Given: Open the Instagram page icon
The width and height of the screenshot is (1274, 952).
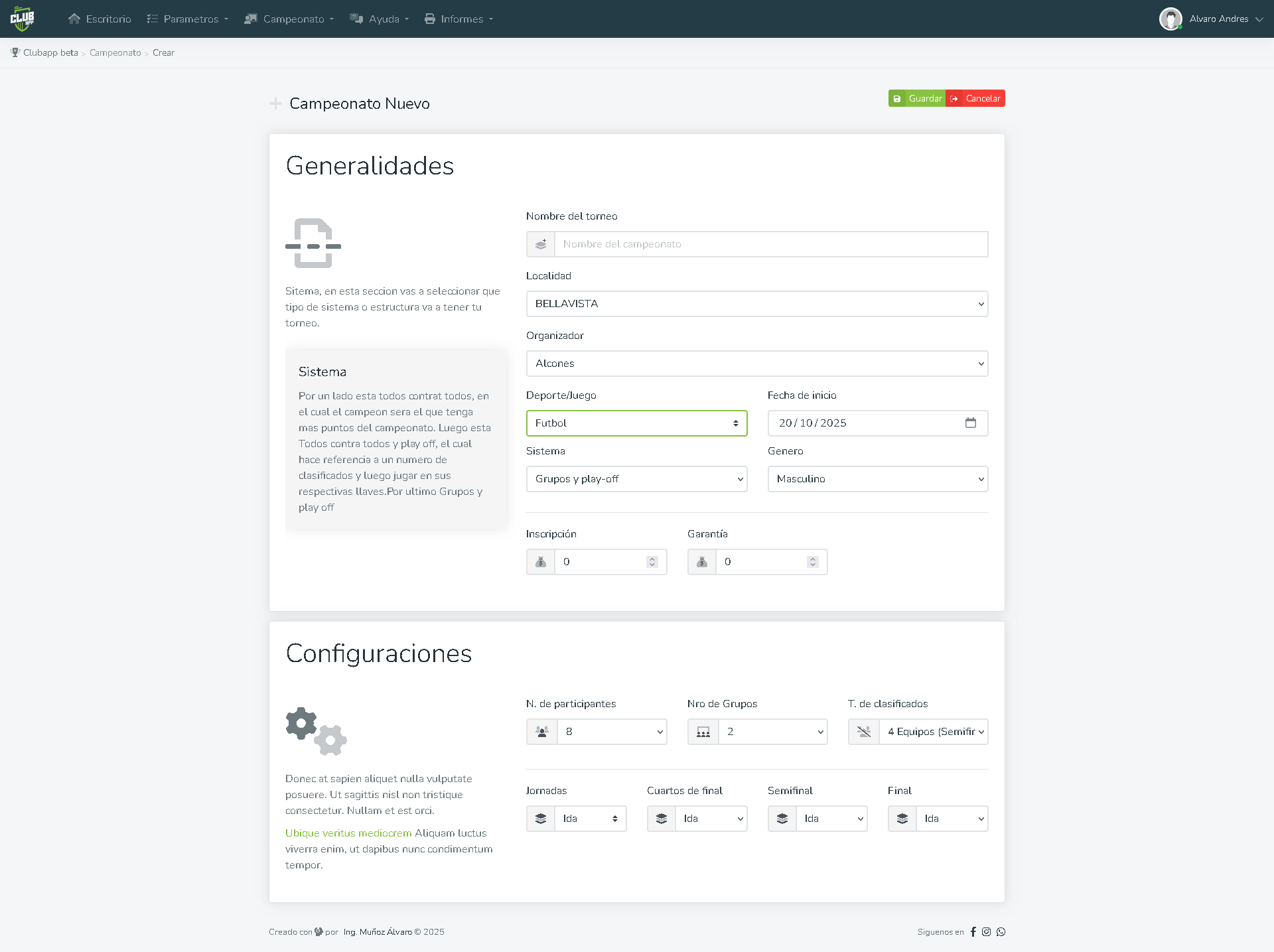Looking at the screenshot, I should tap(987, 931).
